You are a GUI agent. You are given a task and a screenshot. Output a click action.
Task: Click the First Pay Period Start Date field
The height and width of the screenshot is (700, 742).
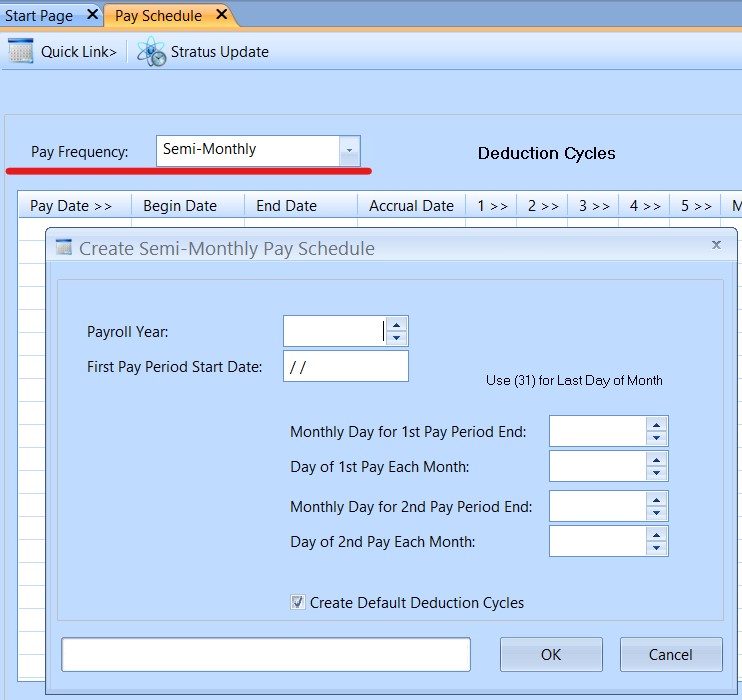346,366
